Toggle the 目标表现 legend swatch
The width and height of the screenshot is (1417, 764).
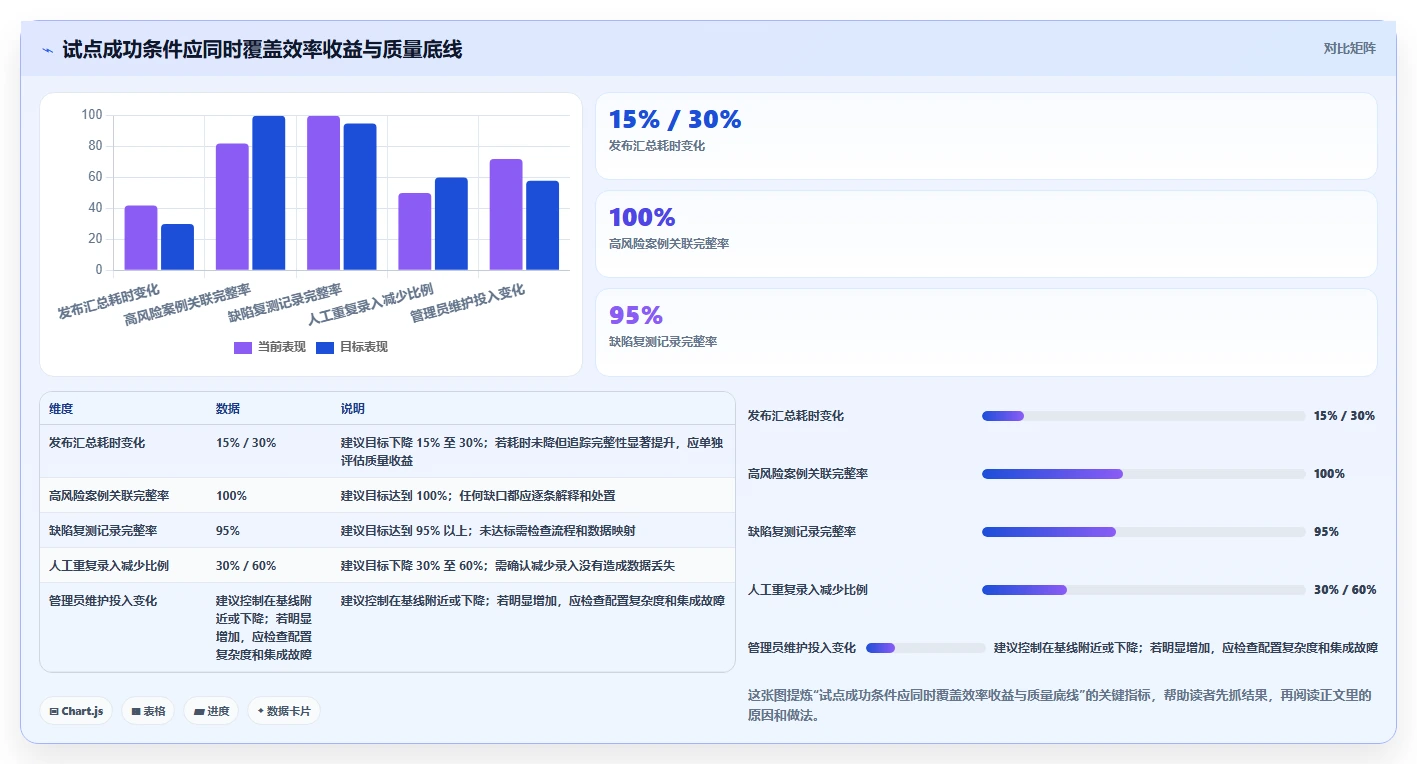pos(325,347)
